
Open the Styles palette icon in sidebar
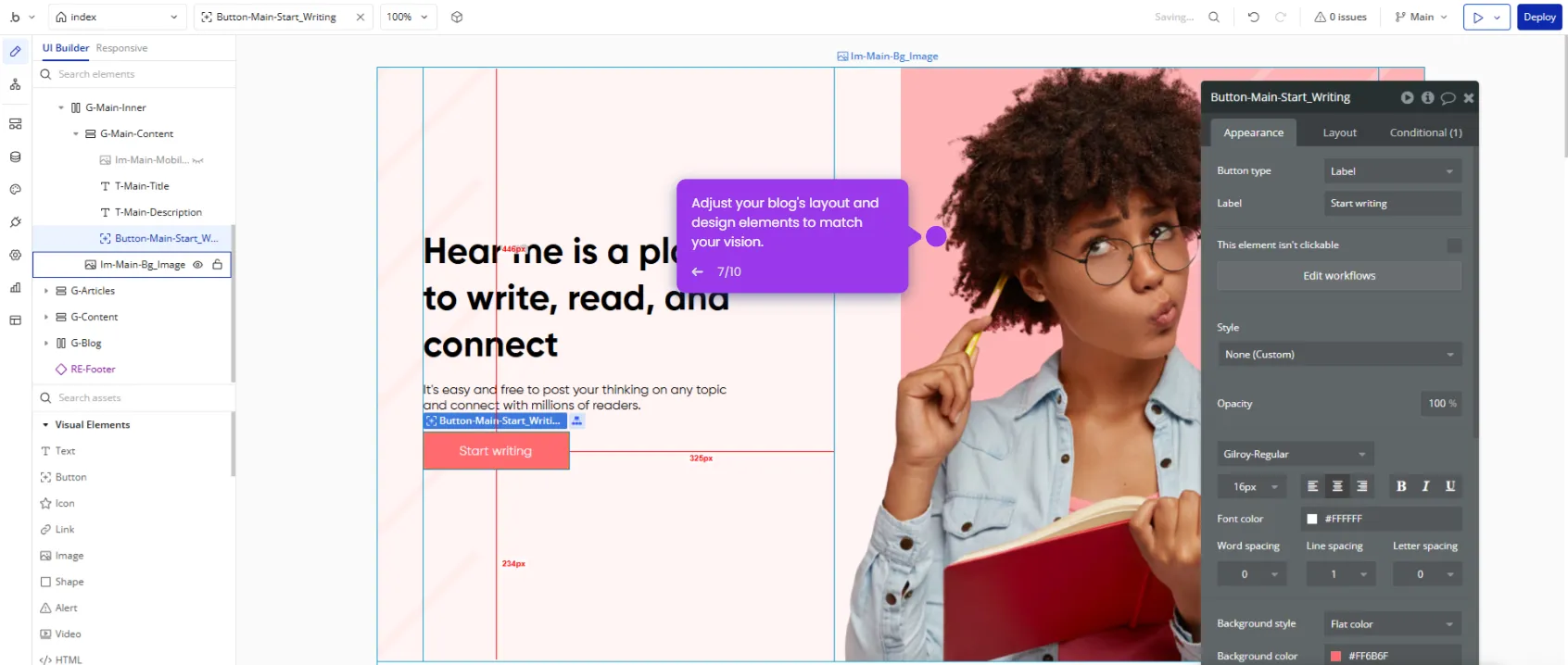[16, 190]
